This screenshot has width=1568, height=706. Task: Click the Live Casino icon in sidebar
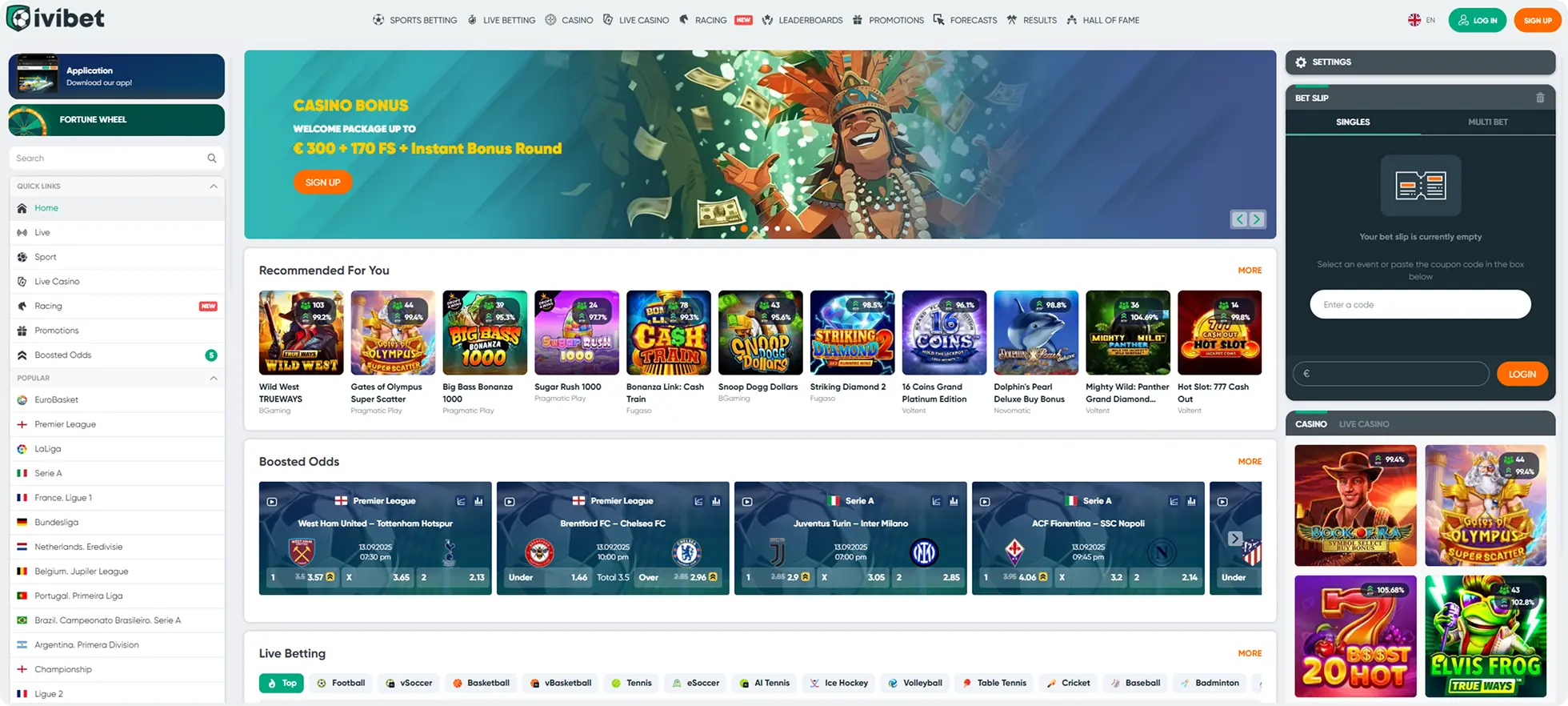[x=22, y=282]
